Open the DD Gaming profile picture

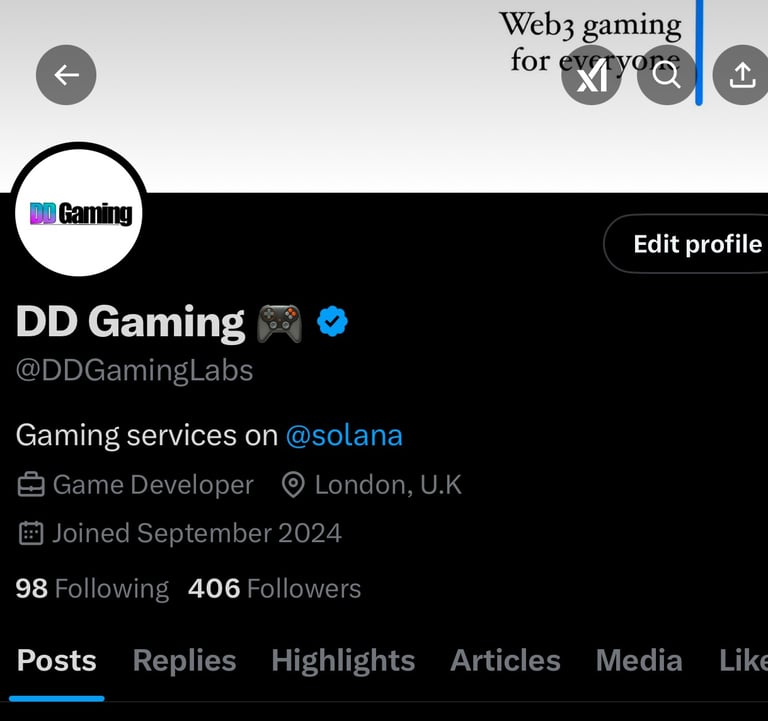79,213
